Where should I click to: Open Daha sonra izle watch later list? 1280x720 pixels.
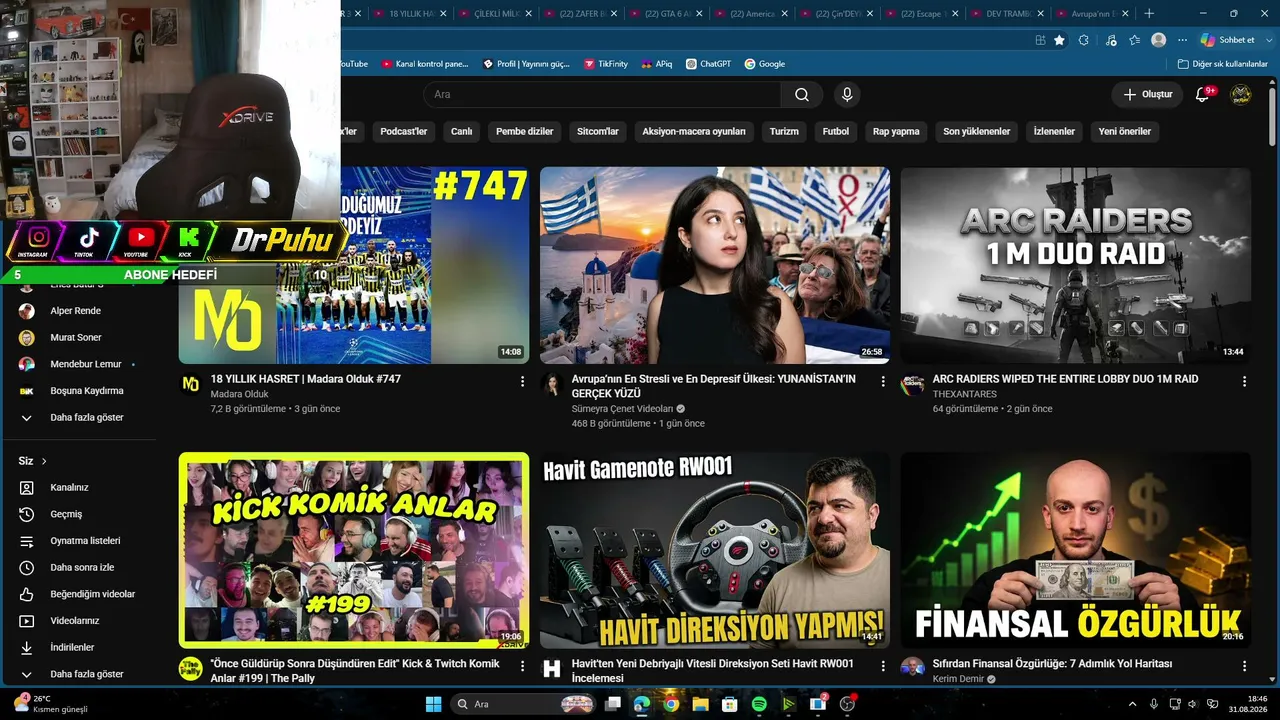tap(80, 567)
